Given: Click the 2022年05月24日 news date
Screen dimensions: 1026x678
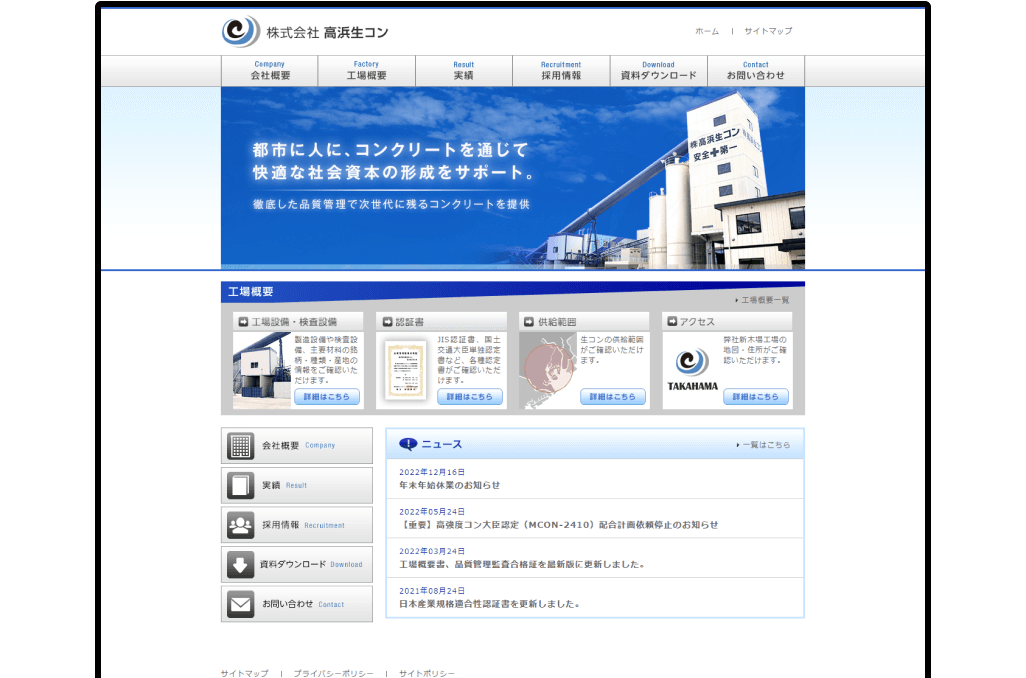Looking at the screenshot, I should pyautogui.click(x=432, y=512).
